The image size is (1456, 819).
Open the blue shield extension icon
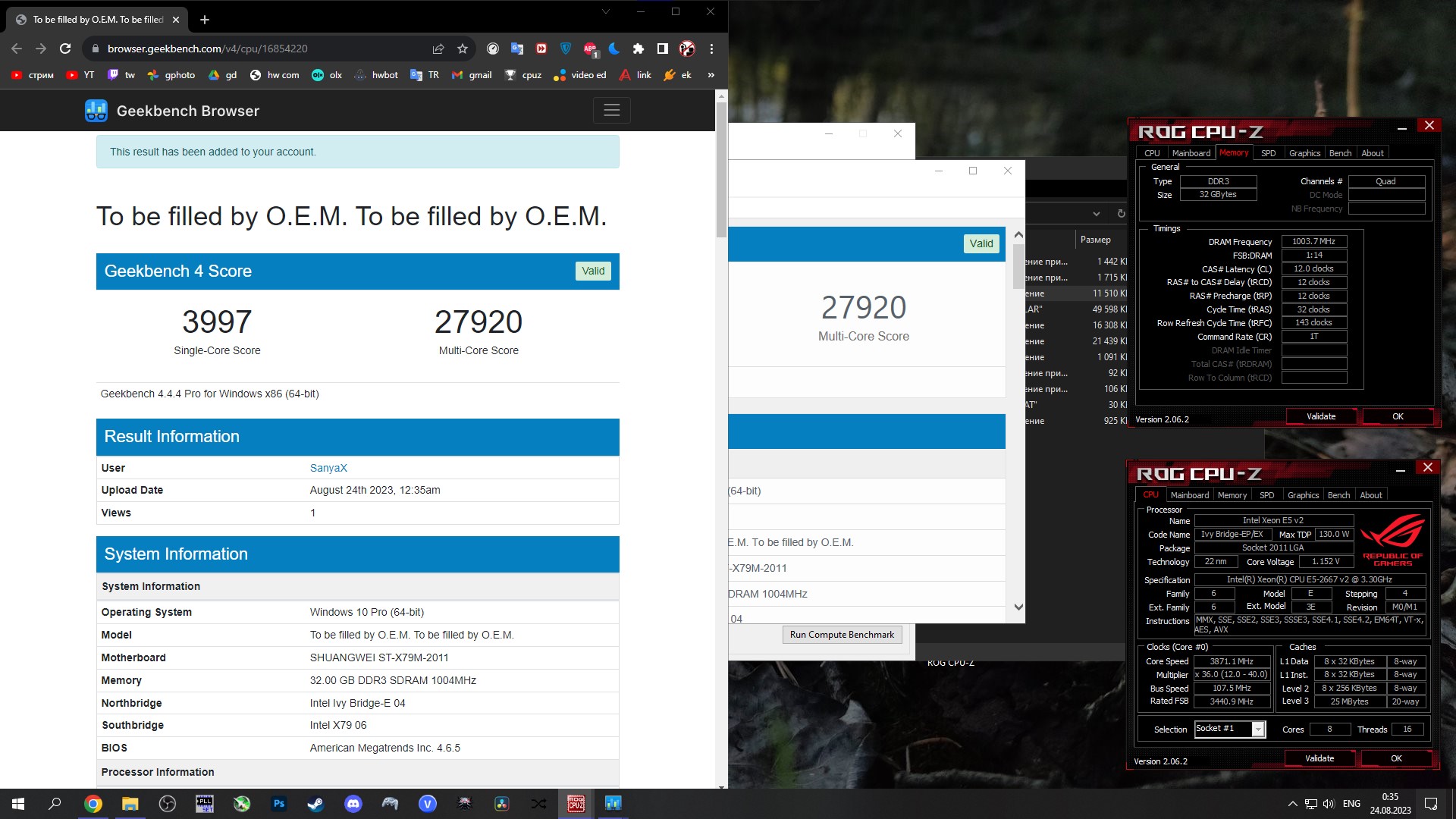(x=566, y=49)
